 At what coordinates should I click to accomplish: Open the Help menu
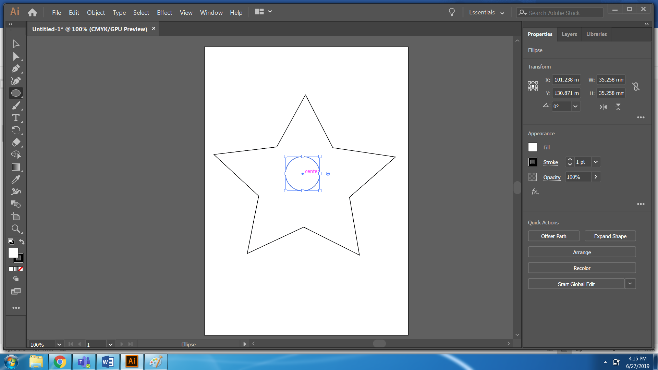(x=236, y=13)
